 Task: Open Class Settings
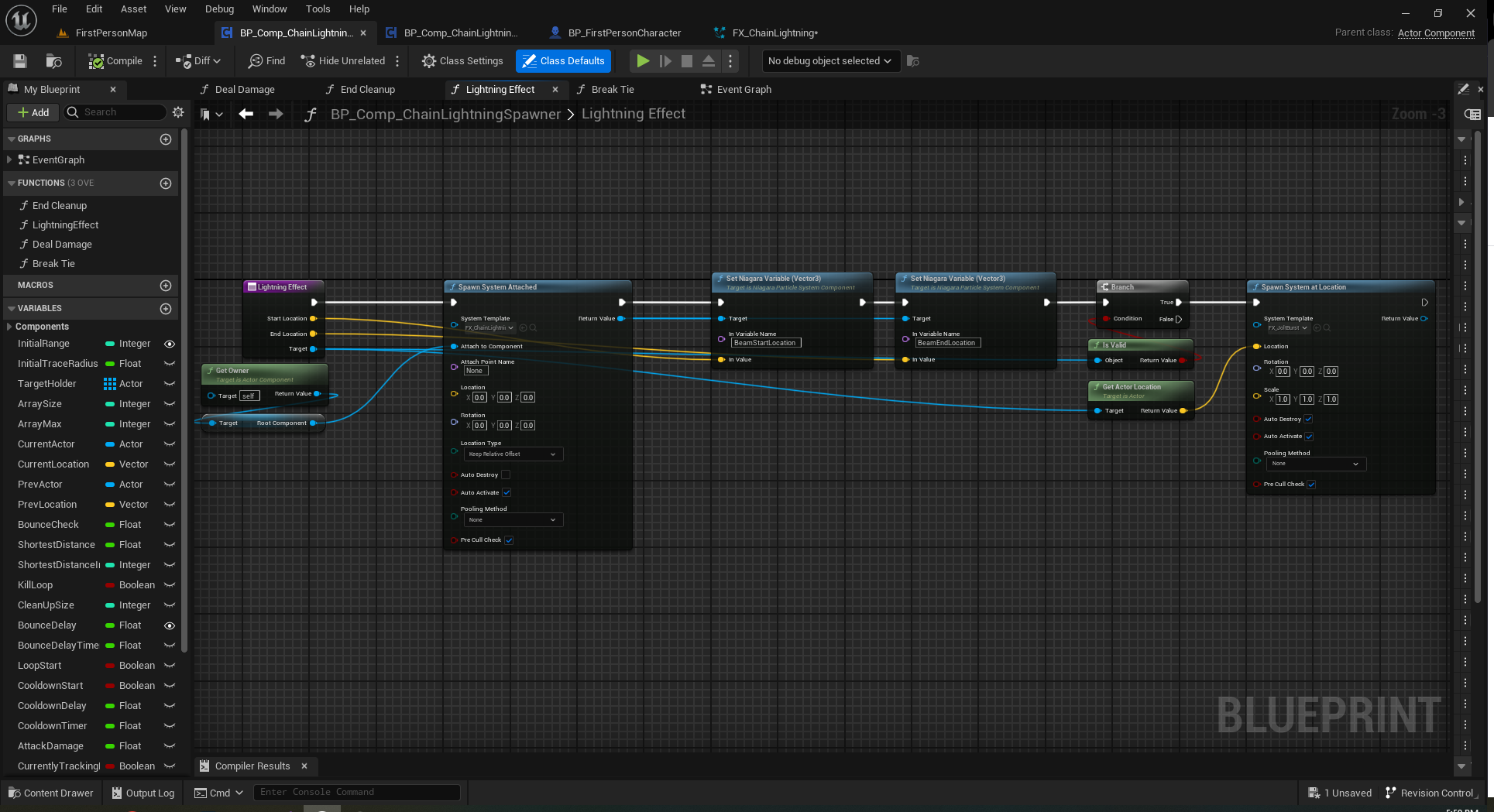pos(462,61)
